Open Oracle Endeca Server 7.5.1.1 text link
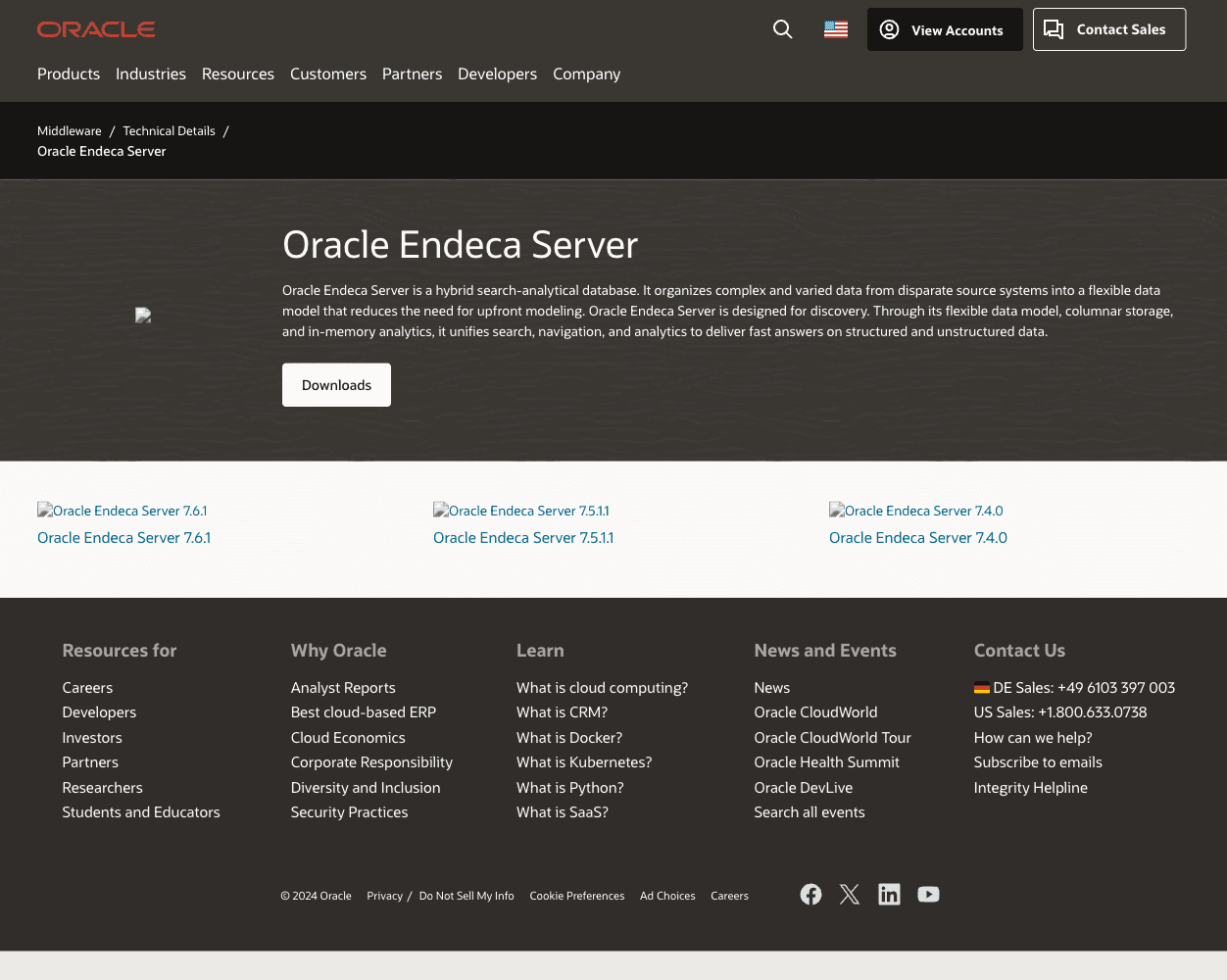The image size is (1227, 980). tap(523, 537)
